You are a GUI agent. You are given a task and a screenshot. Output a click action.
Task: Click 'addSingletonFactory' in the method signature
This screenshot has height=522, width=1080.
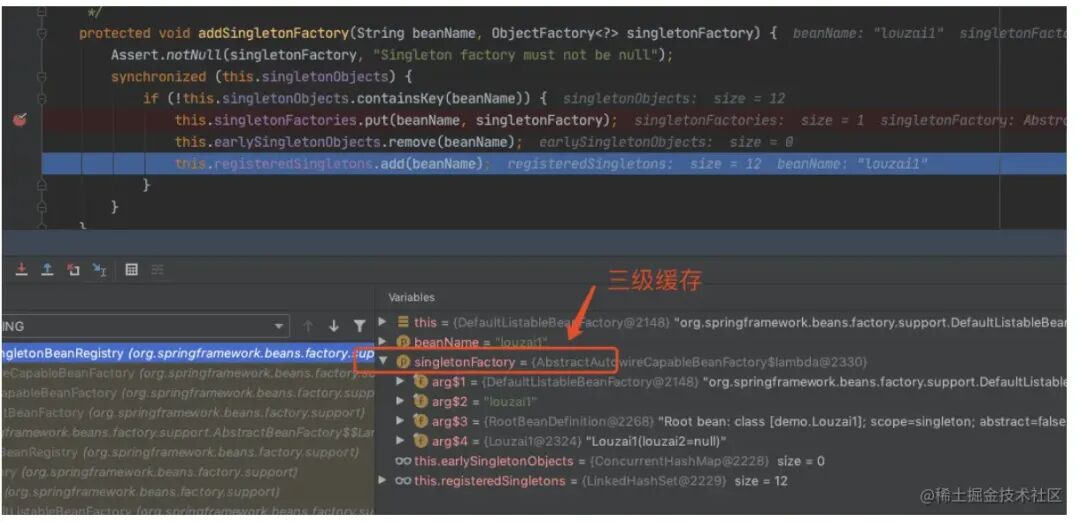(x=273, y=33)
